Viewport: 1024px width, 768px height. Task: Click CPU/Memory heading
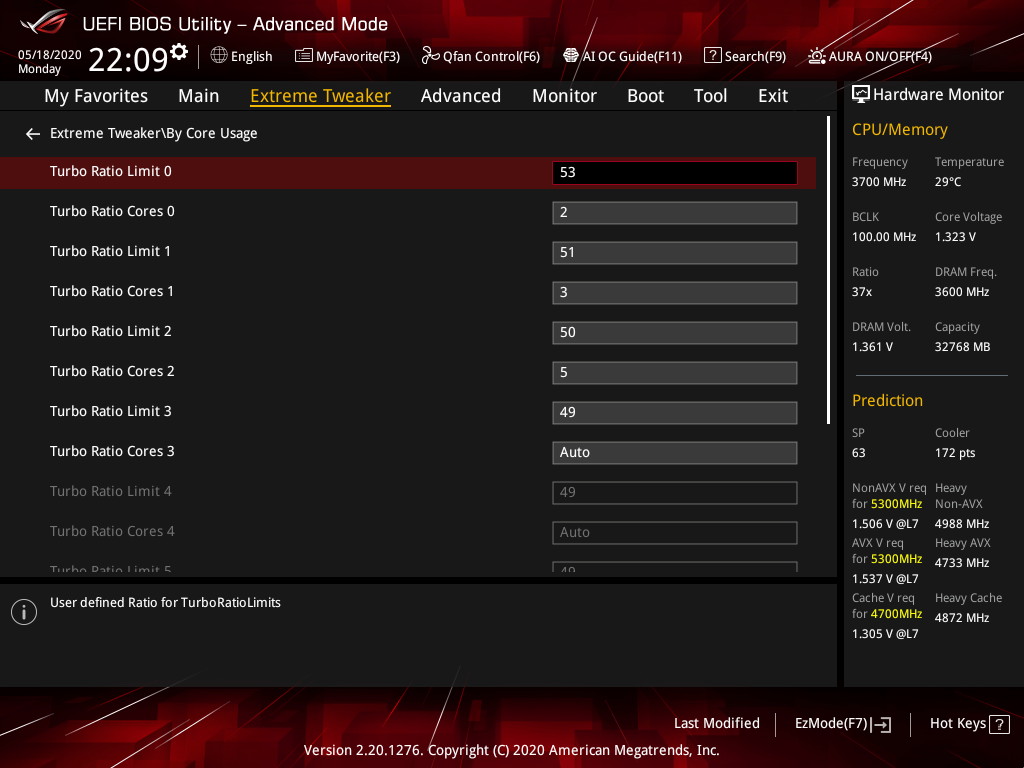pos(899,130)
